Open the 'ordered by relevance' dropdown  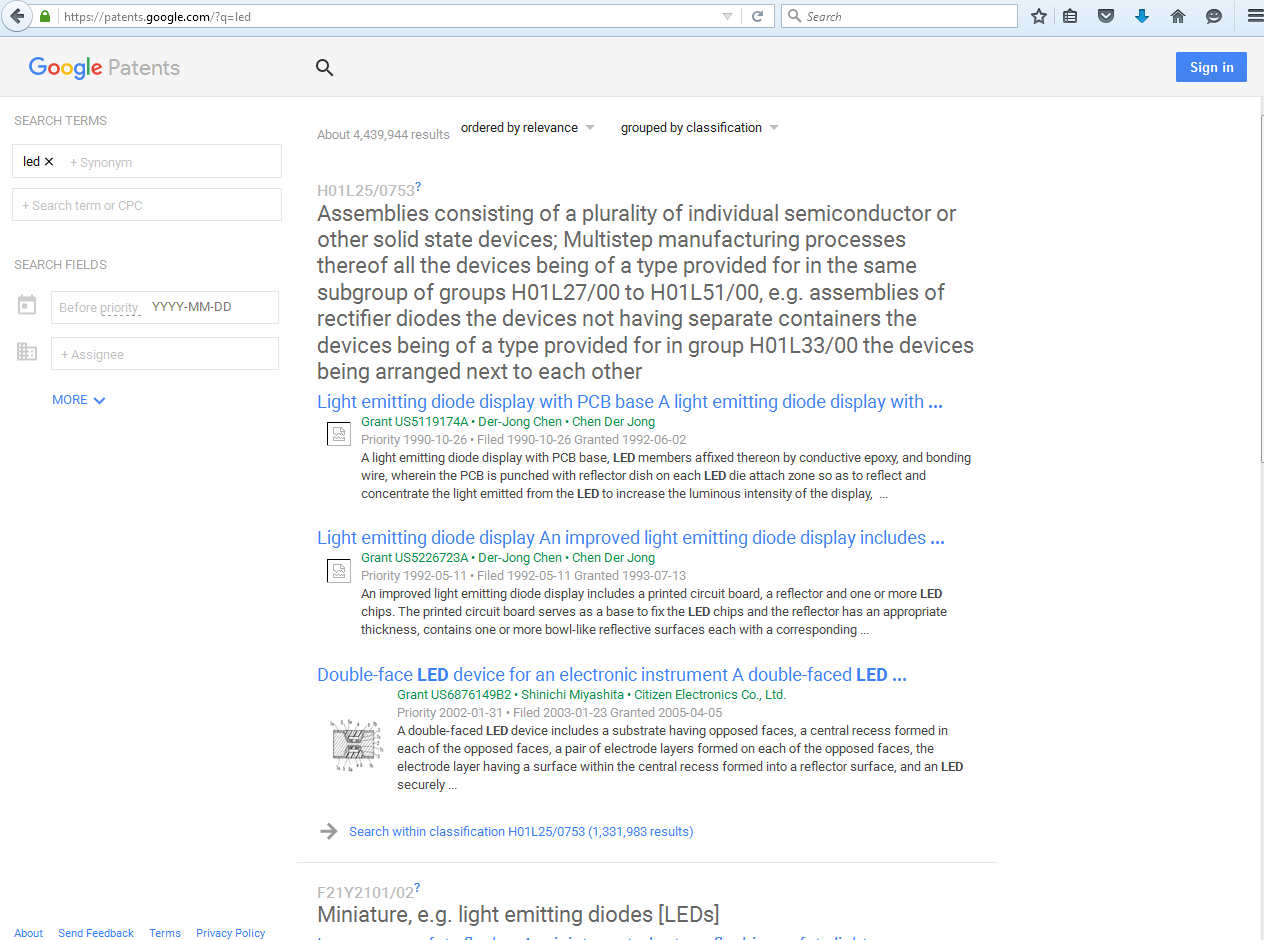tap(527, 128)
